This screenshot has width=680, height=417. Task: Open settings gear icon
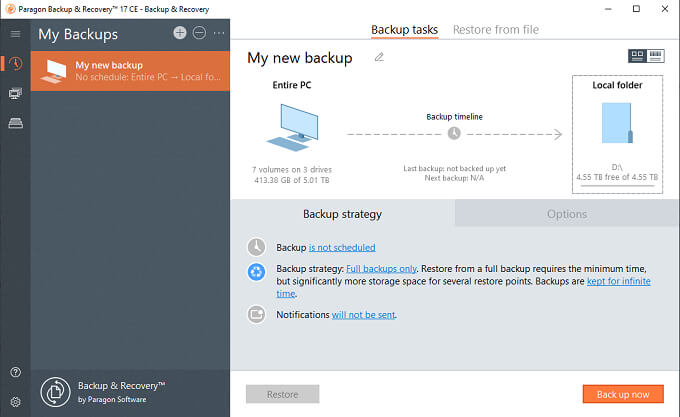15,400
